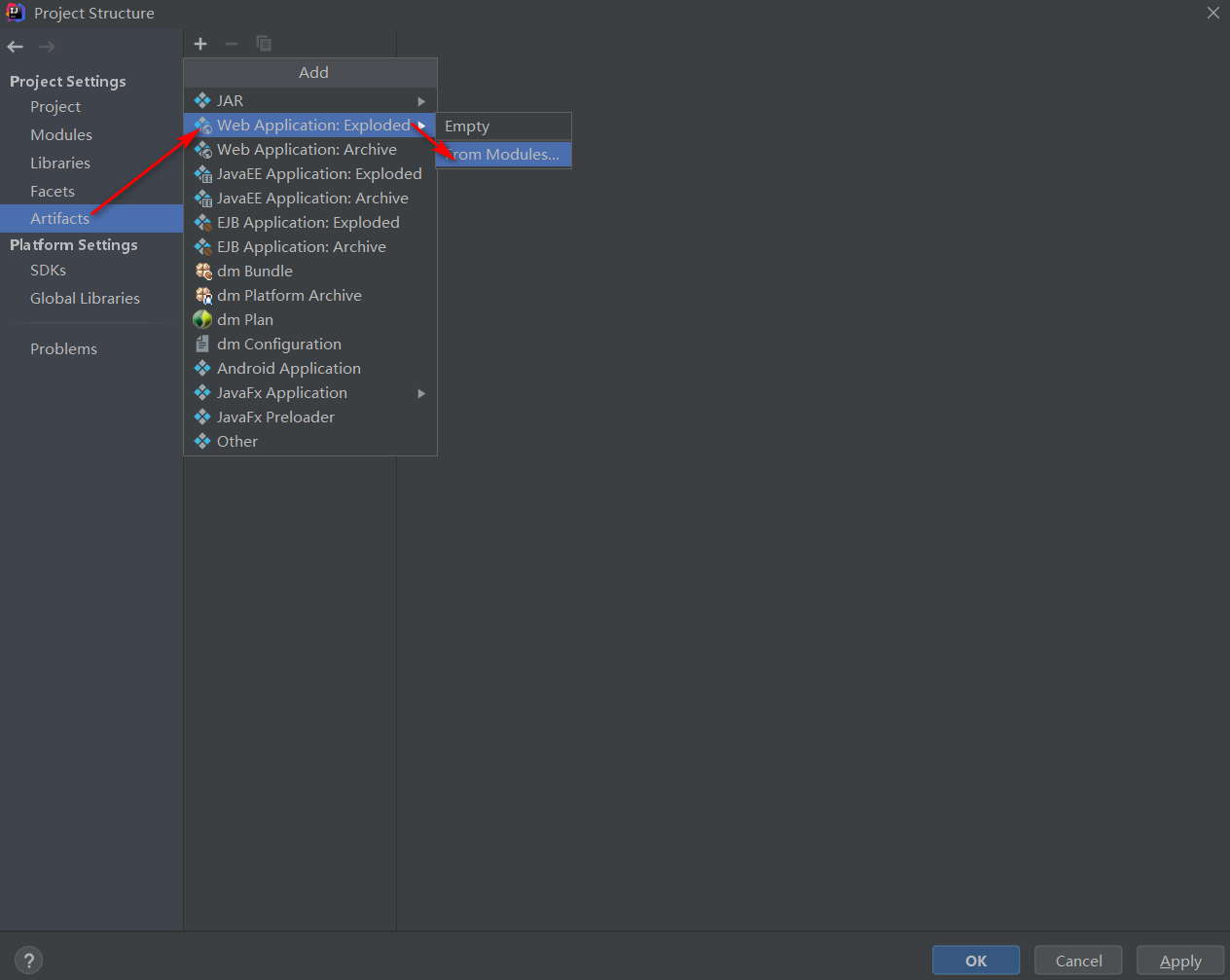This screenshot has width=1230, height=980.
Task: Select From Modules... in the submenu
Action: (503, 155)
